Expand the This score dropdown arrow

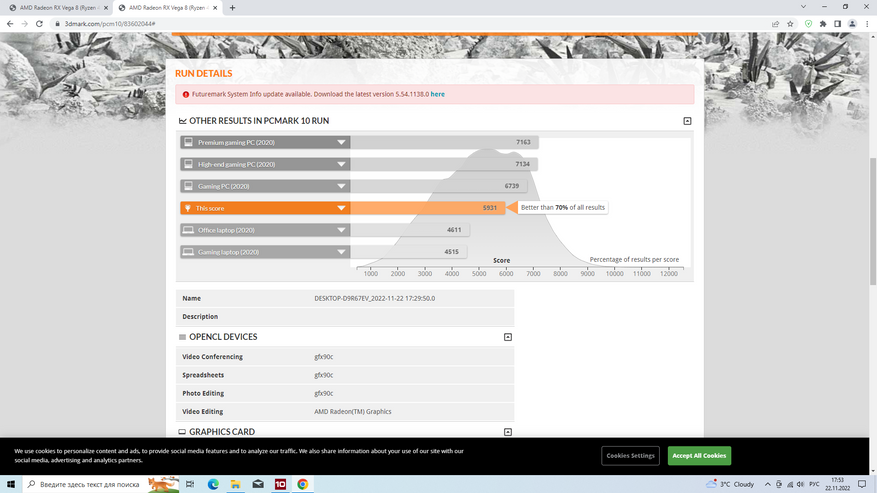(341, 208)
